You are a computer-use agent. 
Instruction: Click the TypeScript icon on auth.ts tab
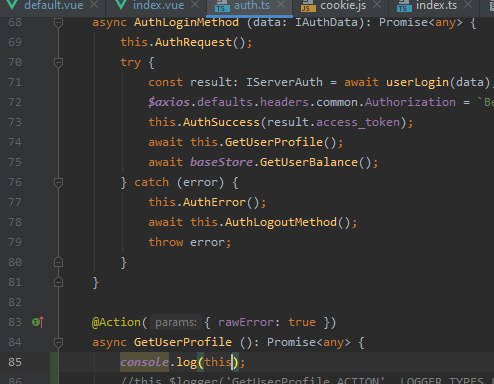point(222,6)
